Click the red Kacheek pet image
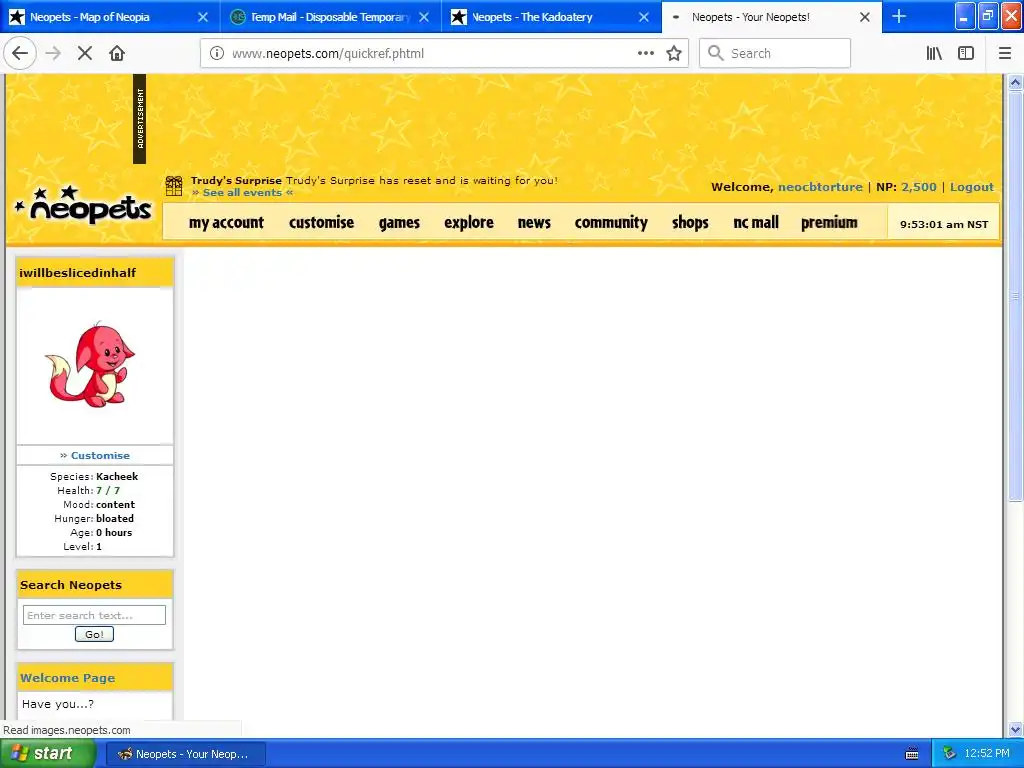The width and height of the screenshot is (1024, 768). [90, 364]
